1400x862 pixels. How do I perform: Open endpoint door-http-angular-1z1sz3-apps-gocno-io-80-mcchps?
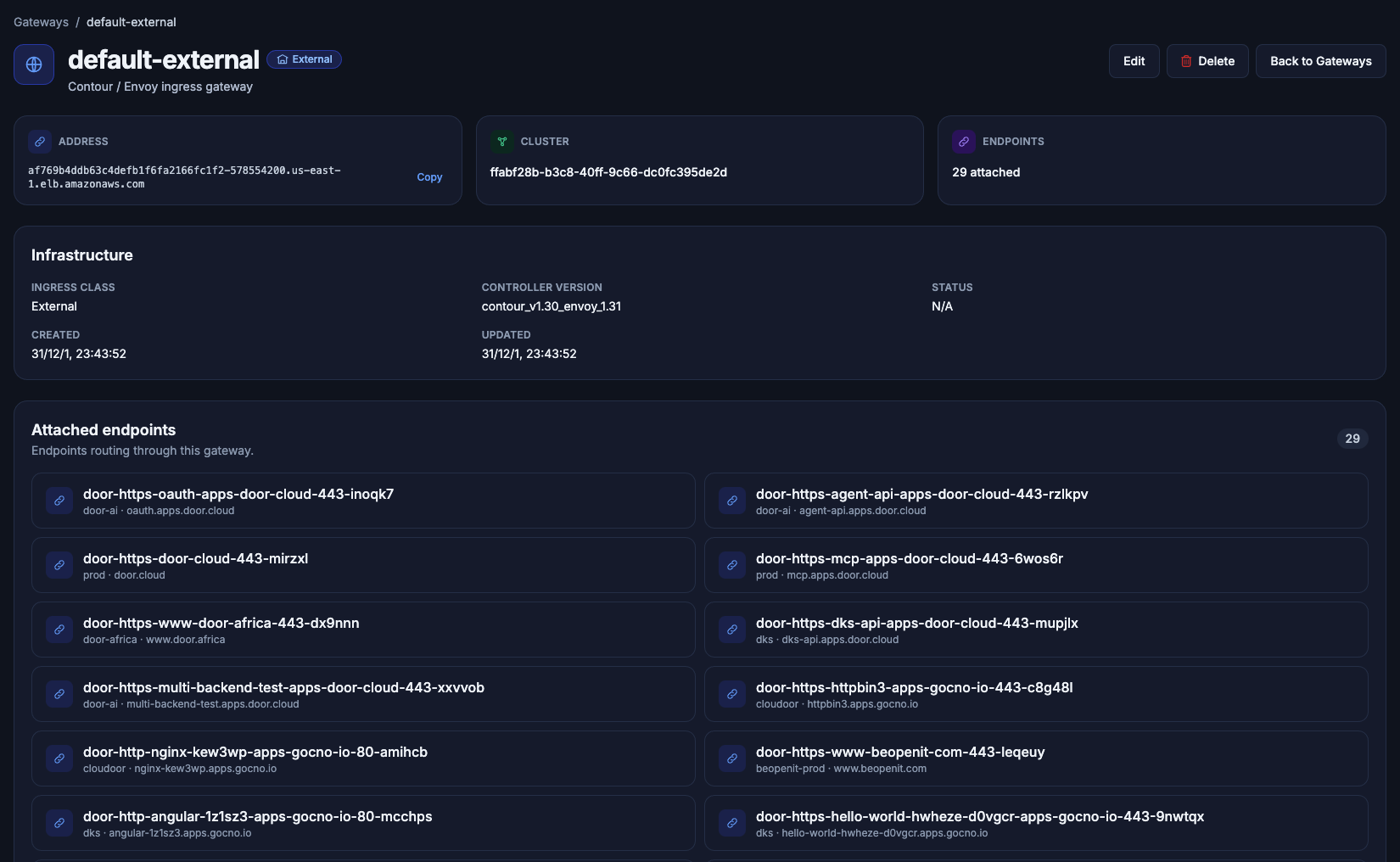pyautogui.click(x=363, y=823)
